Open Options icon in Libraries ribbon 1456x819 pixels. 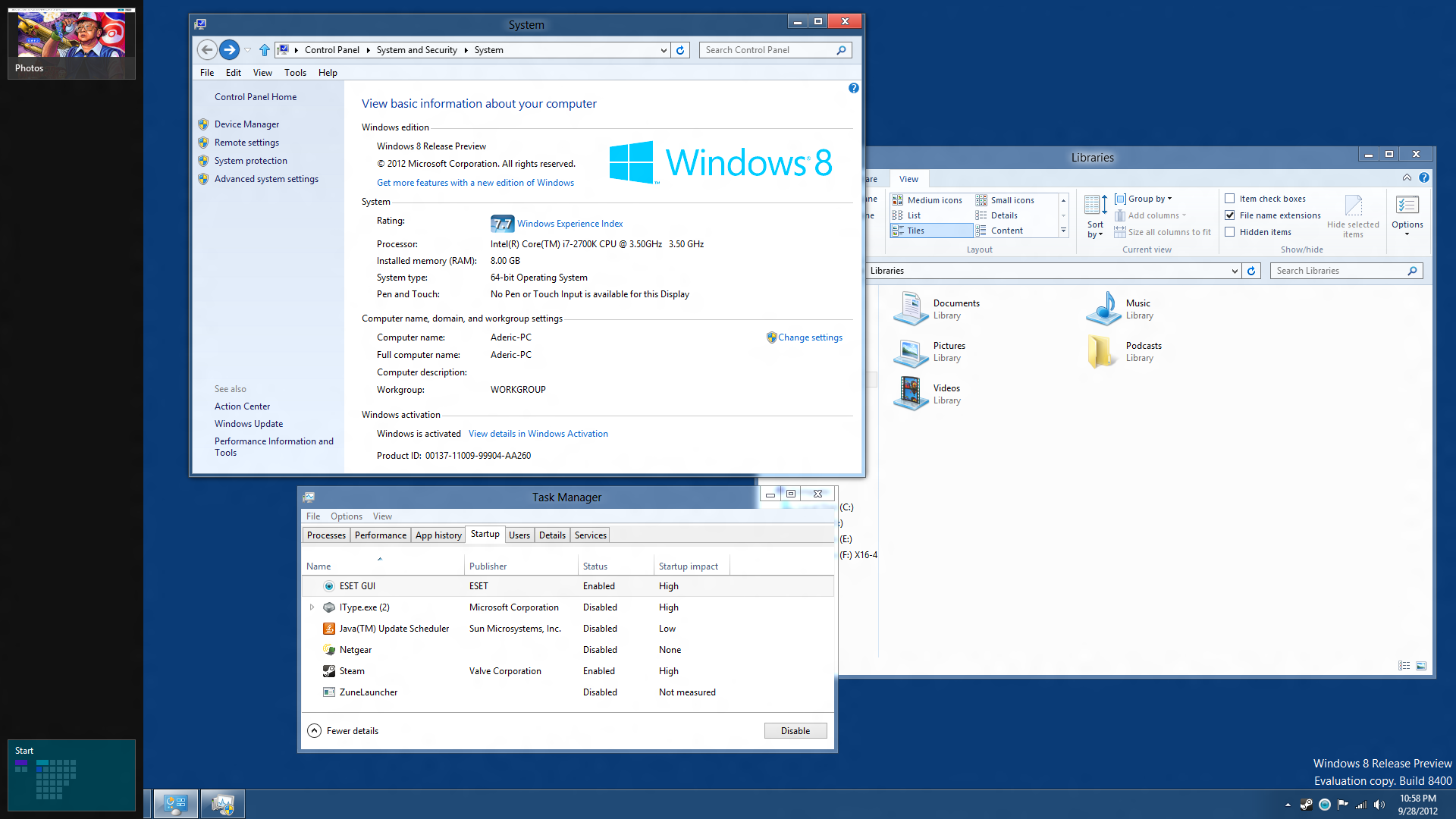coord(1407,206)
